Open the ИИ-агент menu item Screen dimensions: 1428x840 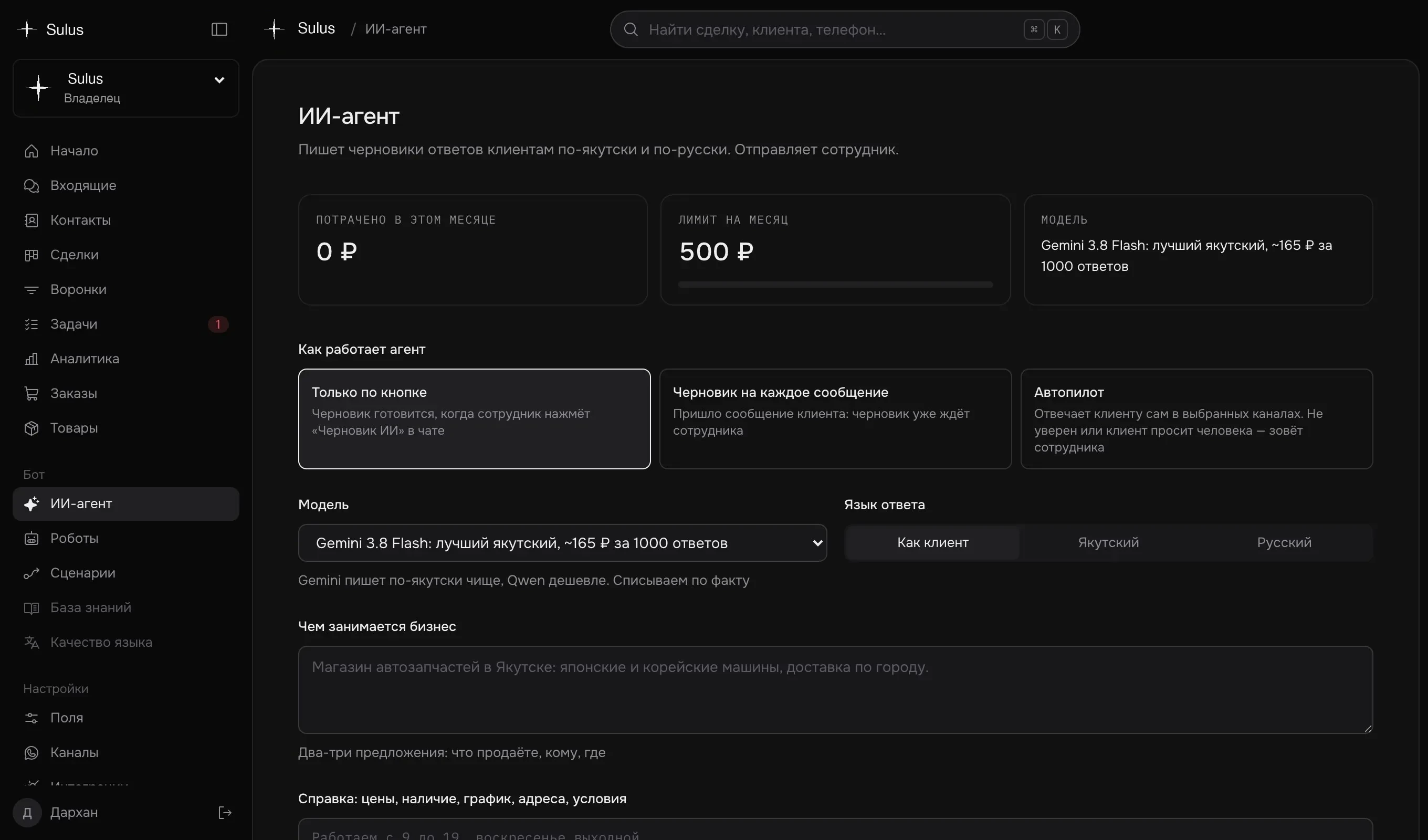[126, 504]
